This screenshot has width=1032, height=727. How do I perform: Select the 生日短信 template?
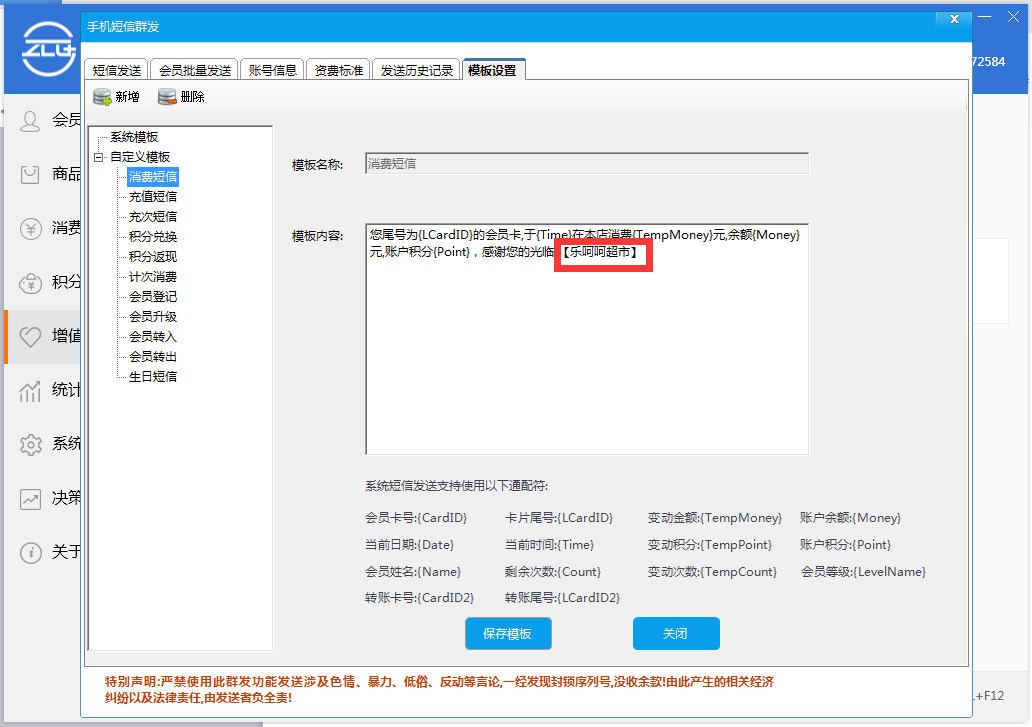(153, 375)
